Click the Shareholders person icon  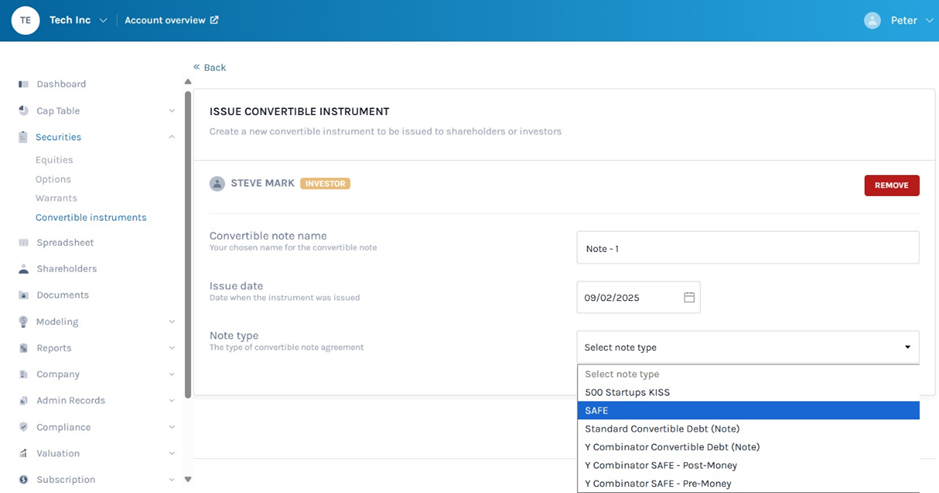[x=23, y=269]
